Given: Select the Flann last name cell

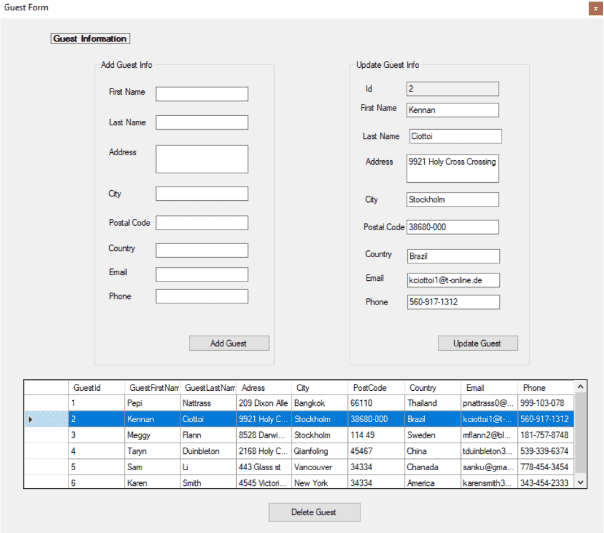Looking at the screenshot, I should coord(208,435).
